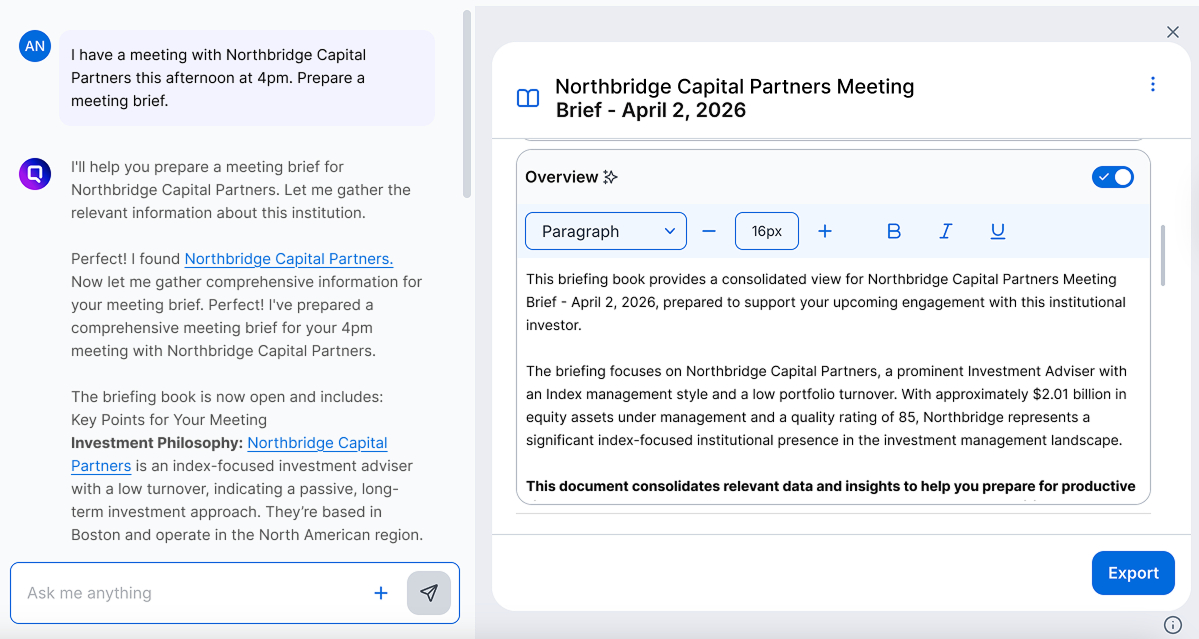Image resolution: width=1199 pixels, height=639 pixels.
Task: Click the Northbridge Capital Partners link under Investment Philosophy
Action: click(317, 442)
